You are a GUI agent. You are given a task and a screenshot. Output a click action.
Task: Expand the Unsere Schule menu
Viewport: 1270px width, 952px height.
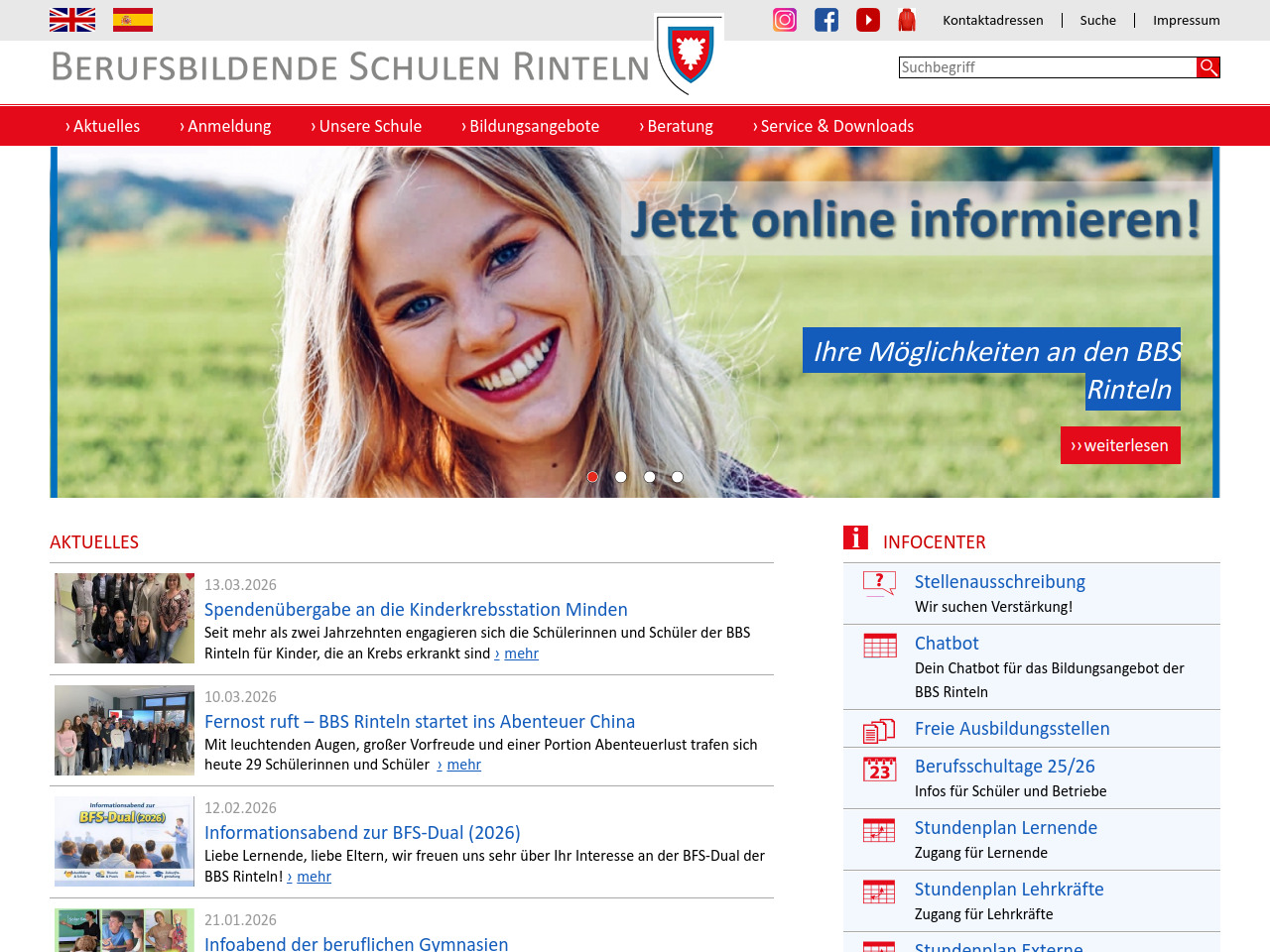pos(366,126)
